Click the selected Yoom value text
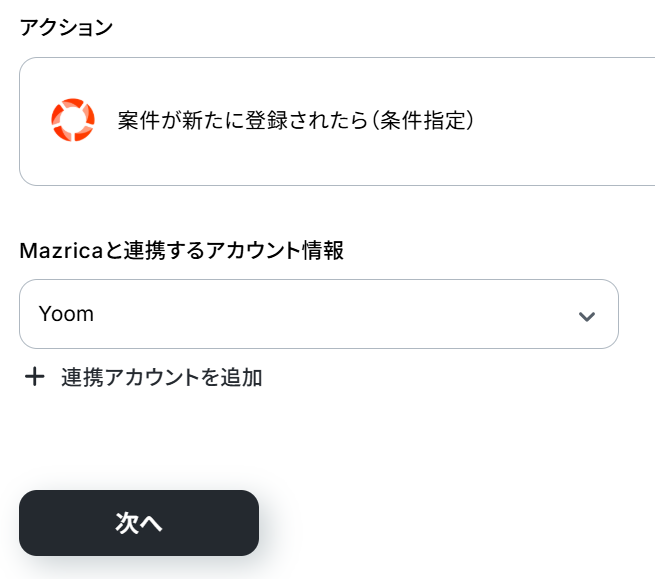Image resolution: width=655 pixels, height=579 pixels. click(66, 314)
